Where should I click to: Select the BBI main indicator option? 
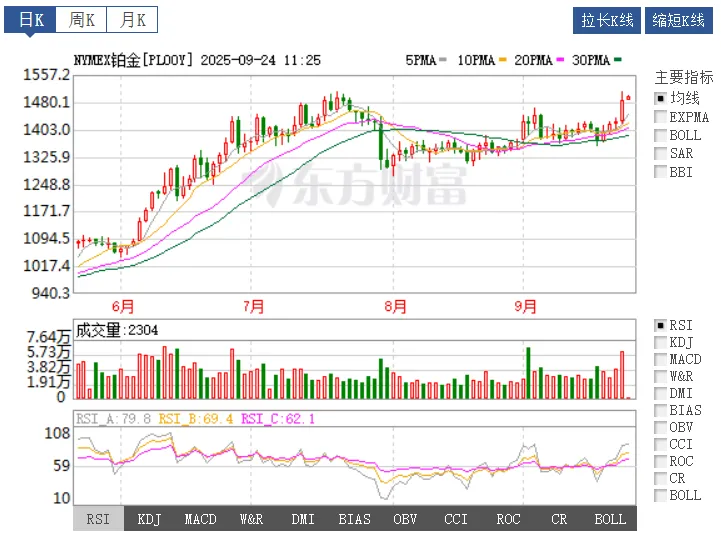pos(660,172)
